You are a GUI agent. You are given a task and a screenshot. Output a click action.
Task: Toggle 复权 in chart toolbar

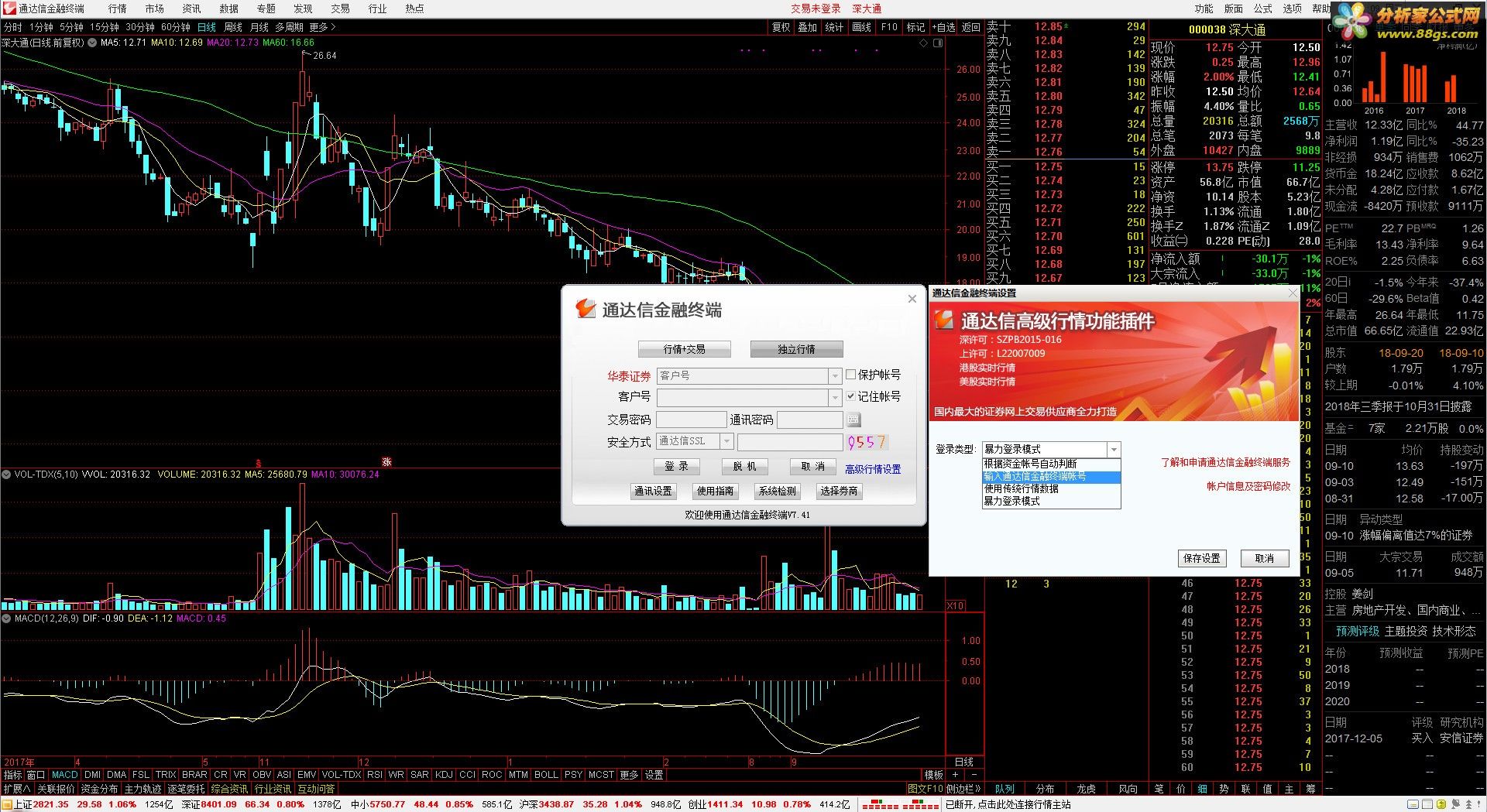[781, 27]
